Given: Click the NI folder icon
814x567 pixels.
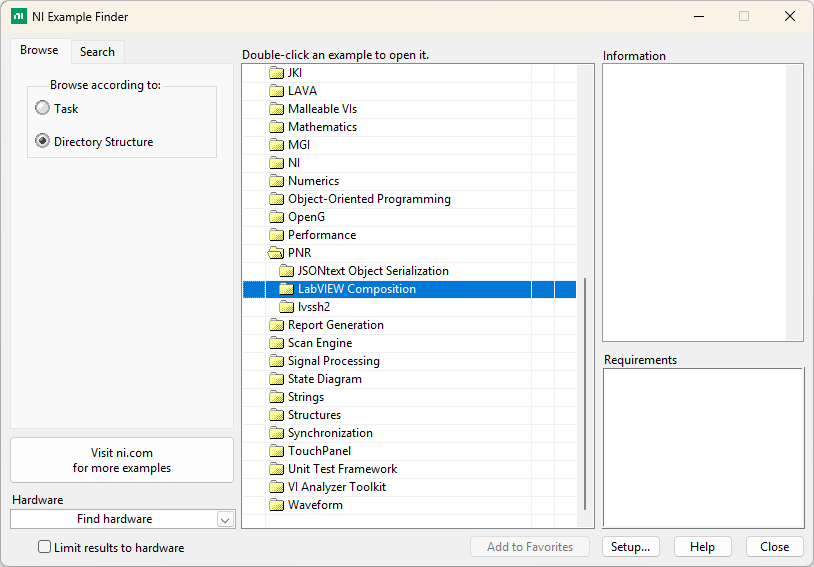Looking at the screenshot, I should click(x=276, y=163).
